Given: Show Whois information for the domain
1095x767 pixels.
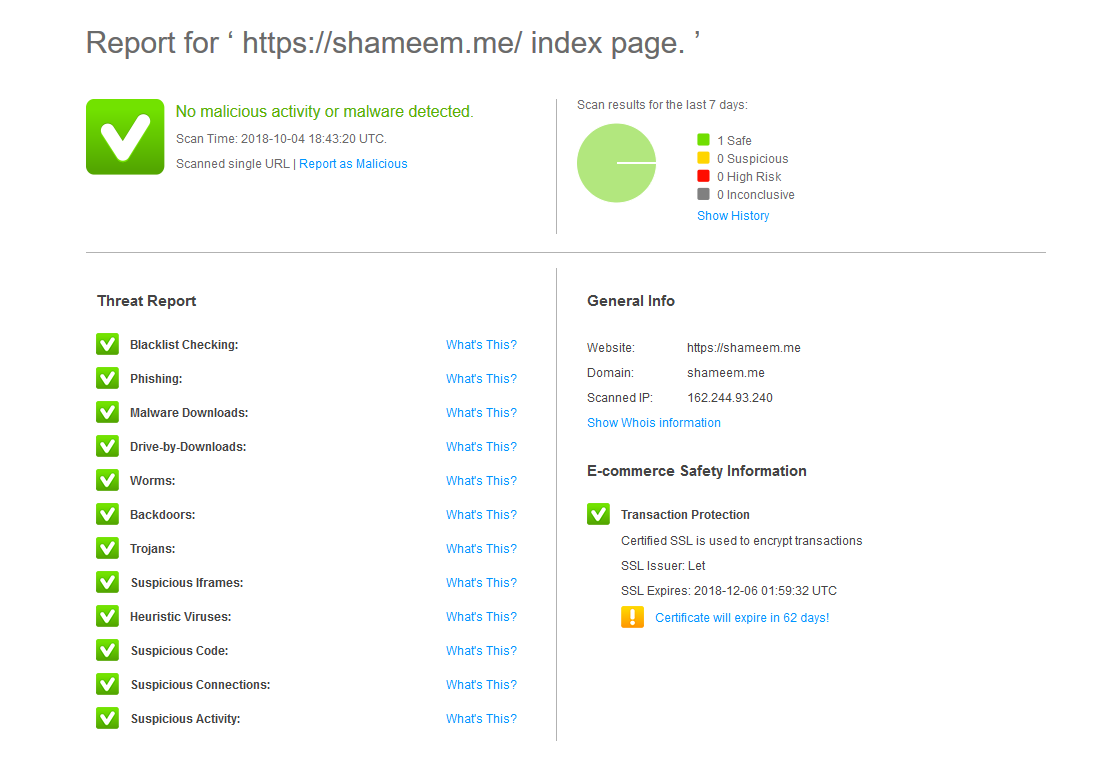Looking at the screenshot, I should [653, 423].
